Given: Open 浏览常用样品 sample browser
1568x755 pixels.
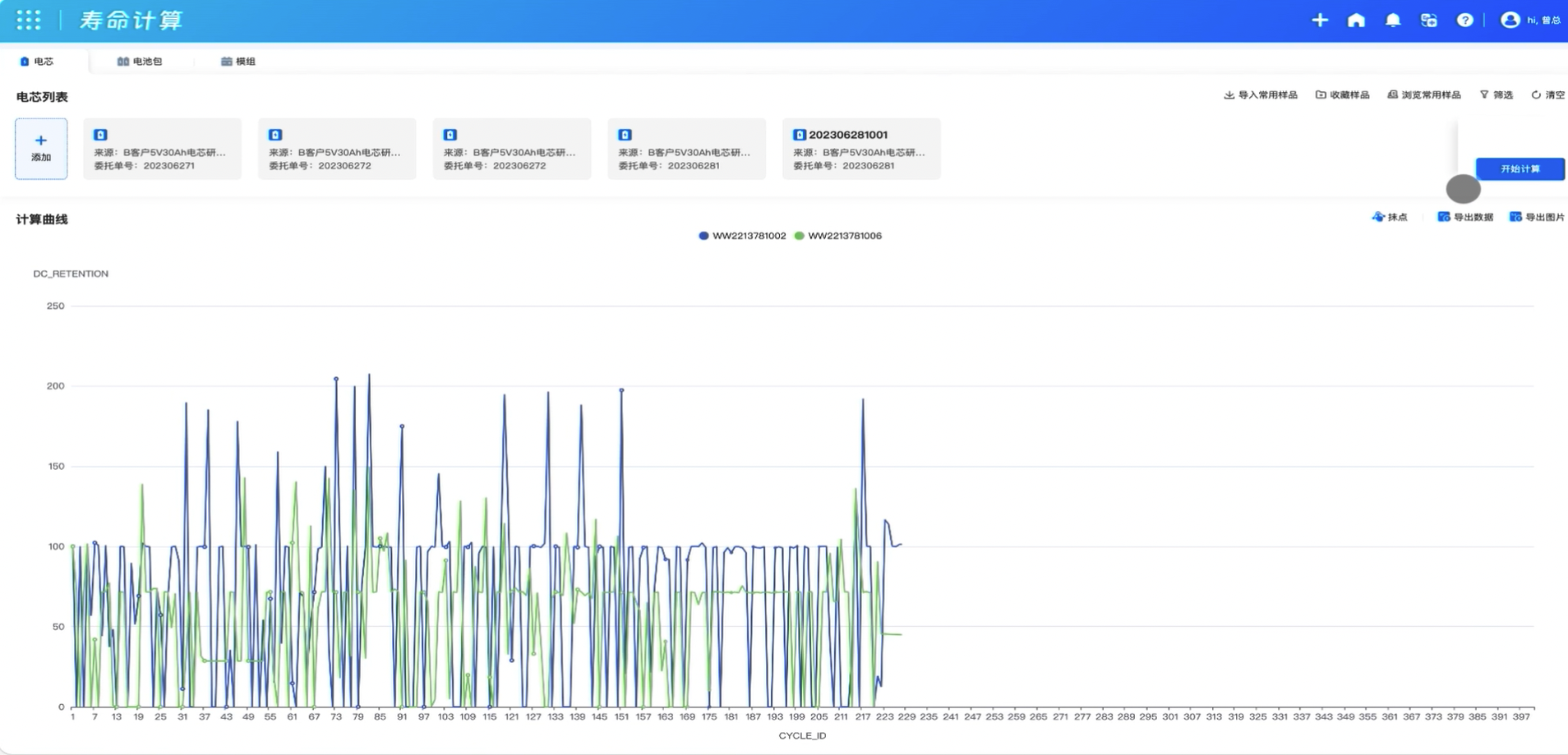Looking at the screenshot, I should 1424,95.
